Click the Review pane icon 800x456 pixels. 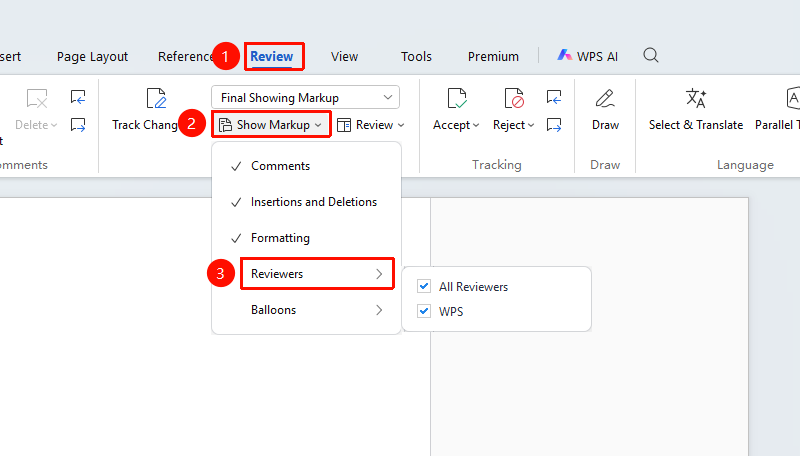coord(344,125)
